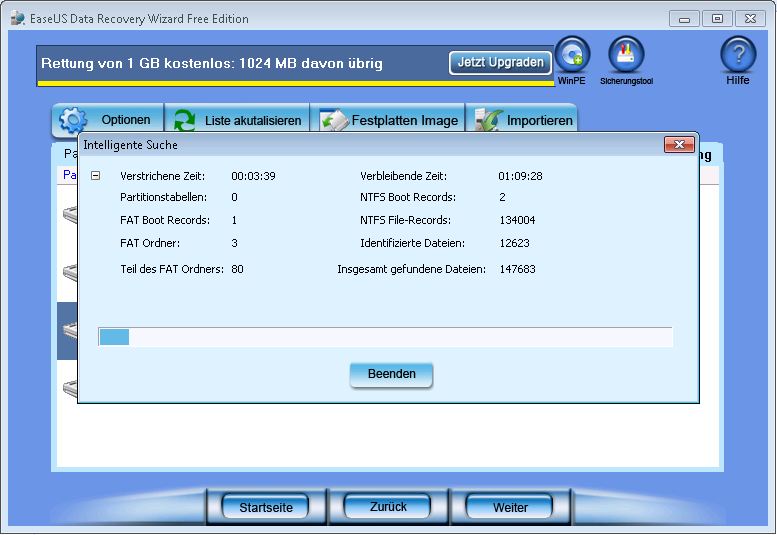Screen dimensions: 777x535
Task: Close the Intelligente Suche dialog
Action: click(679, 145)
